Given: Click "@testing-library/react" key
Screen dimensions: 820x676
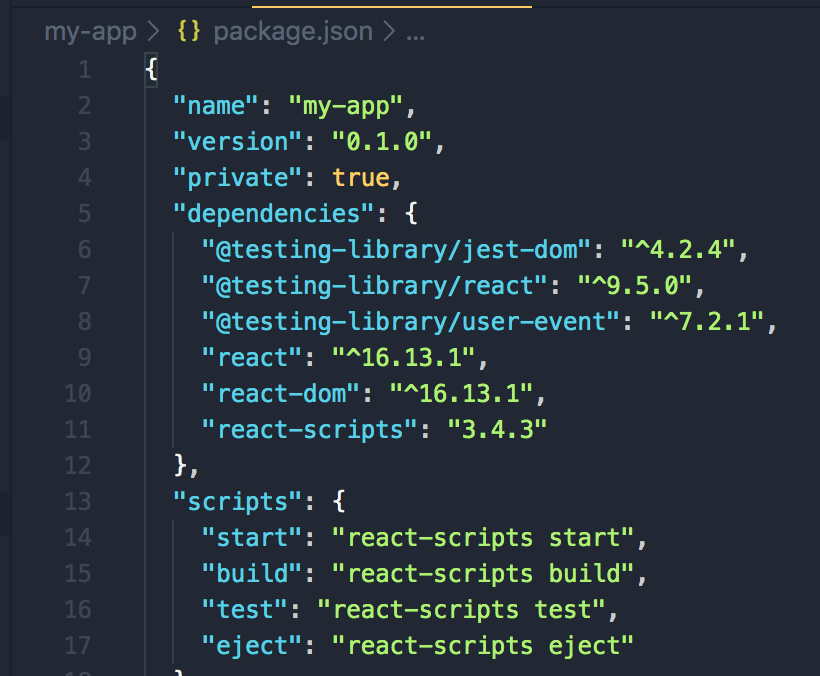Looking at the screenshot, I should click(x=375, y=286).
